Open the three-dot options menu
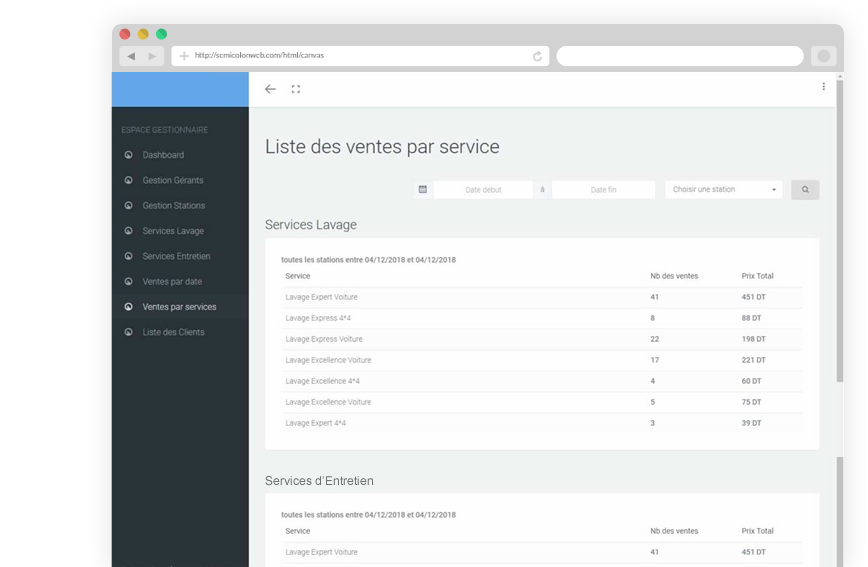868x567 pixels. coord(823,87)
